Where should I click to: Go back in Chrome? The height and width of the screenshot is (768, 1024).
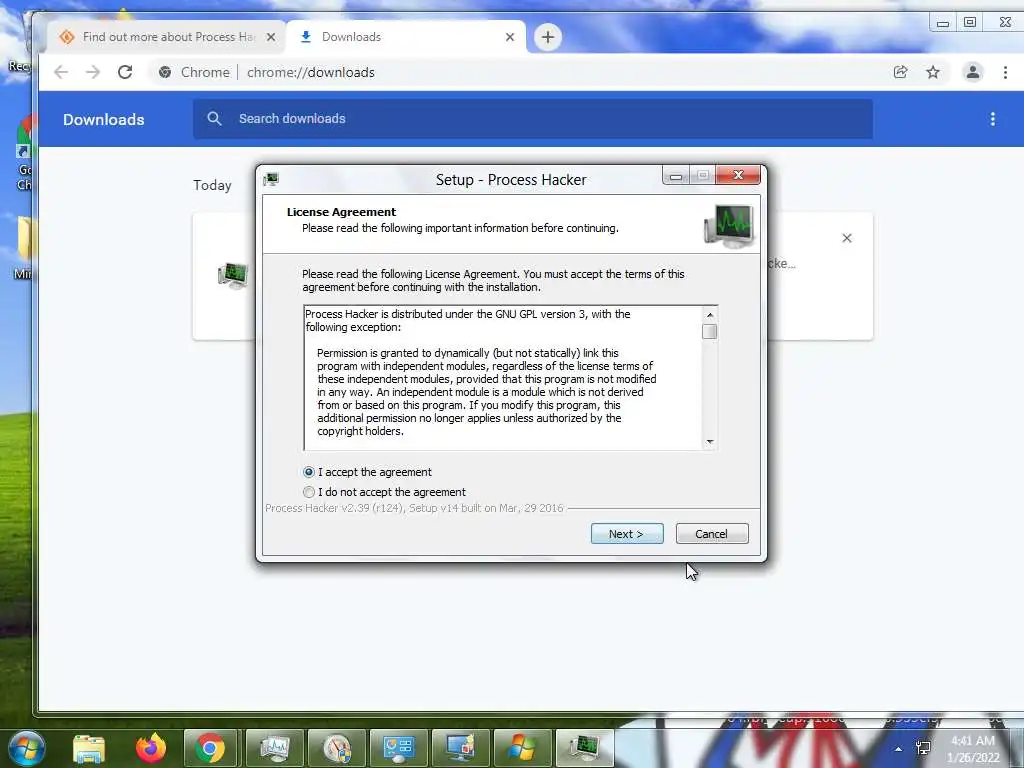(x=61, y=72)
